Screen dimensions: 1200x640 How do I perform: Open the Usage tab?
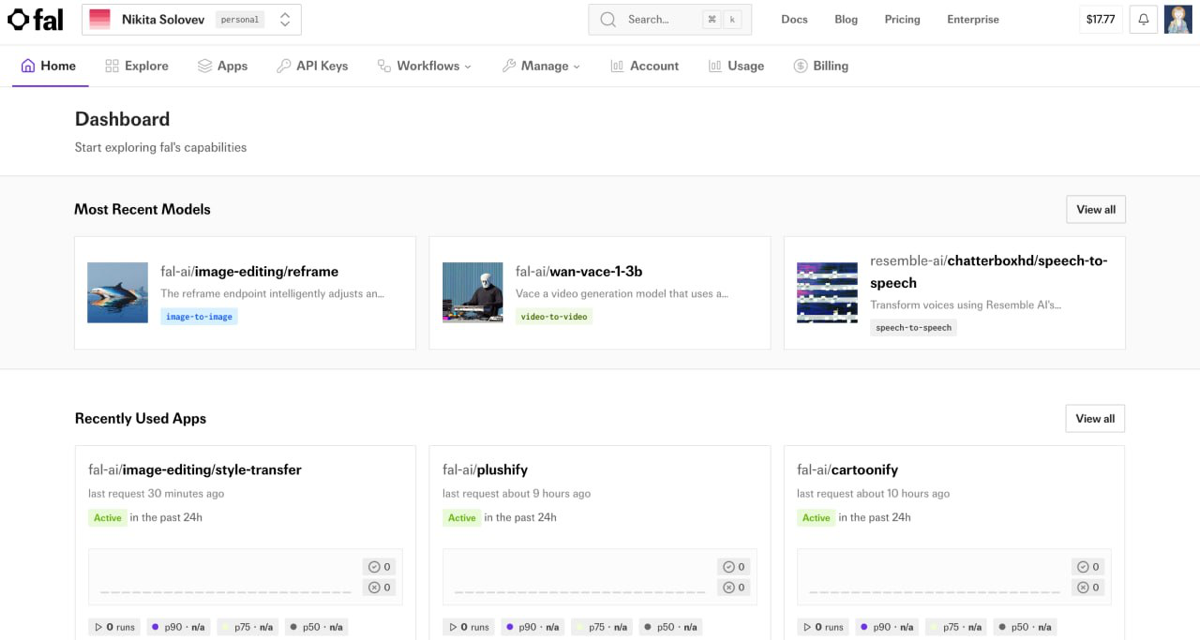tap(736, 66)
